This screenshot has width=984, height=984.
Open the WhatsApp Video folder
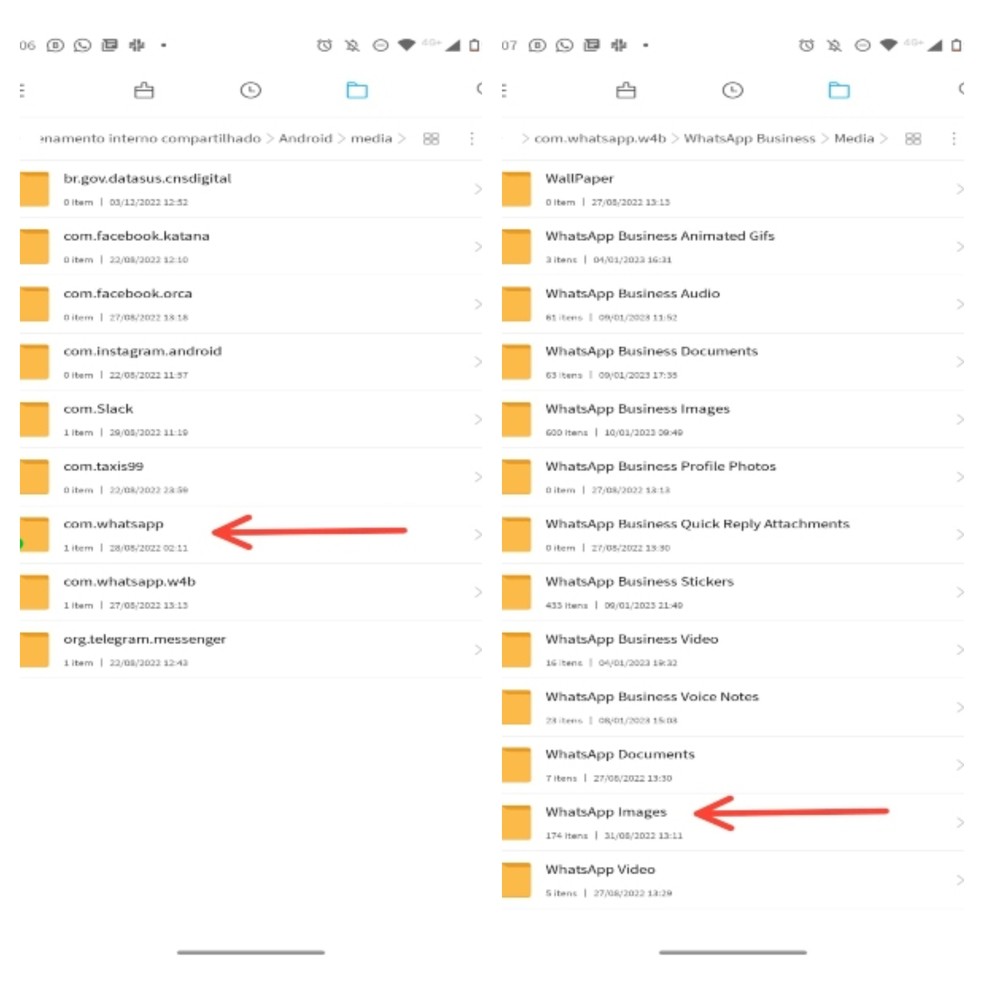click(x=732, y=880)
